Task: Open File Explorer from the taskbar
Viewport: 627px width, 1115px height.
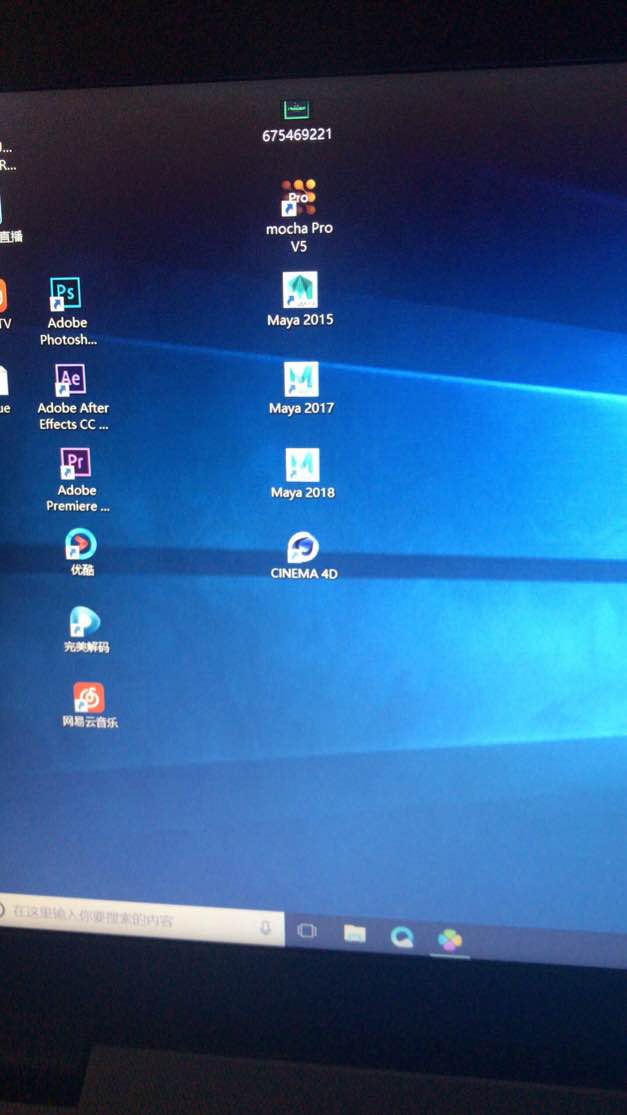Action: pyautogui.click(x=355, y=934)
